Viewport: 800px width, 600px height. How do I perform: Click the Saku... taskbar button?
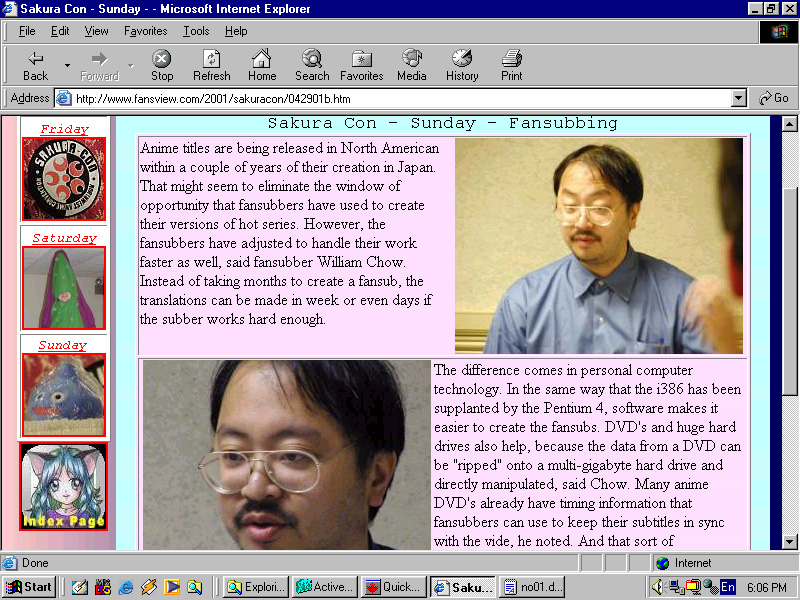click(463, 587)
